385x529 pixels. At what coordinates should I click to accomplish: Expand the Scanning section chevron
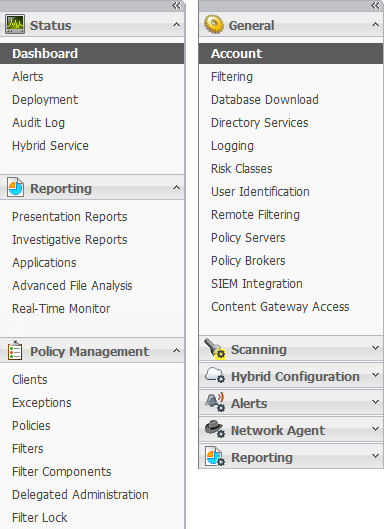coord(375,348)
